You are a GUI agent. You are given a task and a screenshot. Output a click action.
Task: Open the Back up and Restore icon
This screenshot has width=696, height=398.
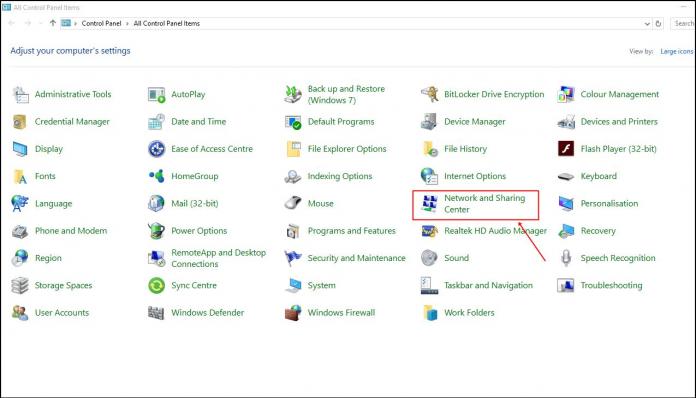293,95
